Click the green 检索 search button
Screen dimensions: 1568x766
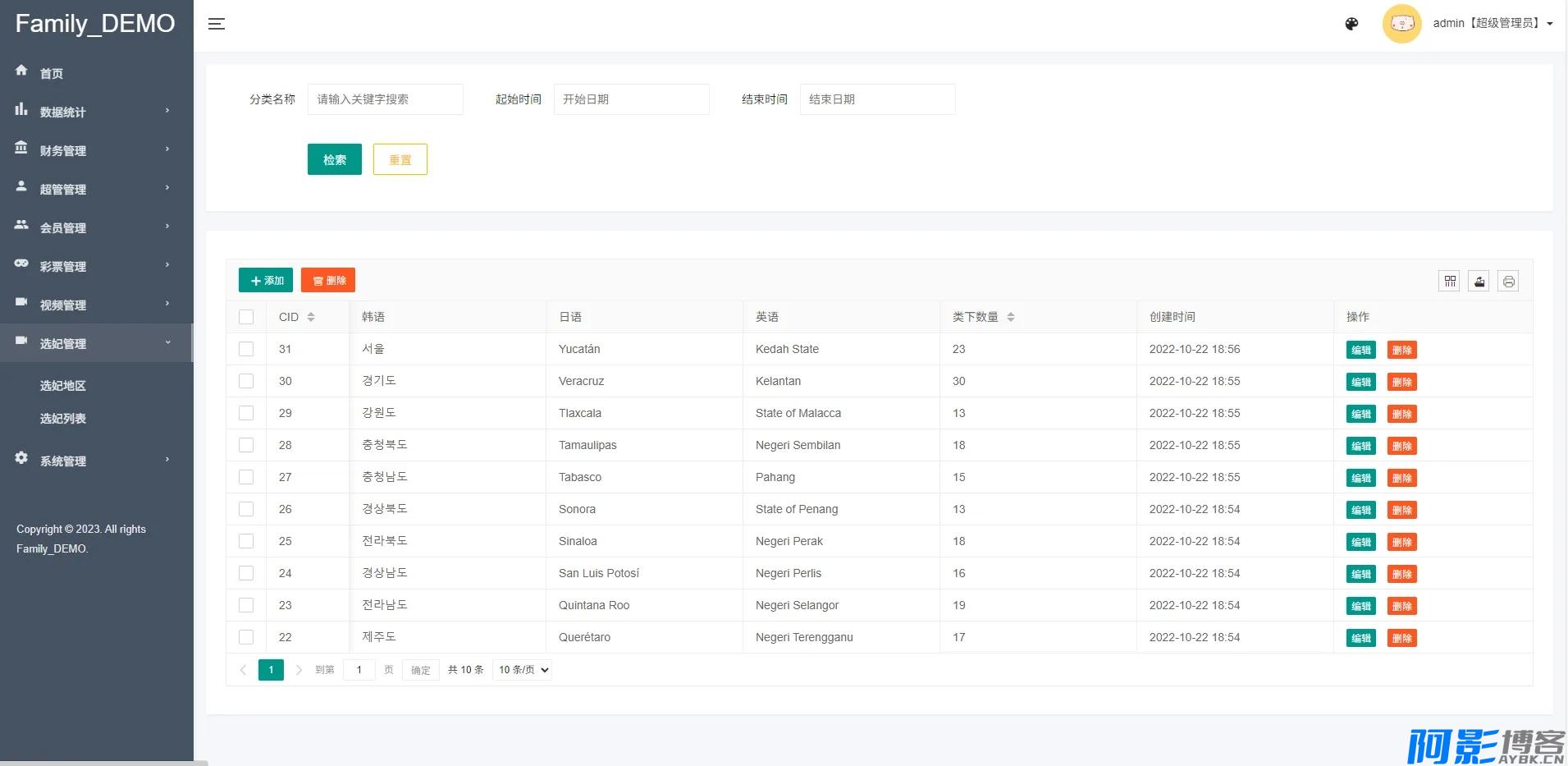tap(334, 159)
